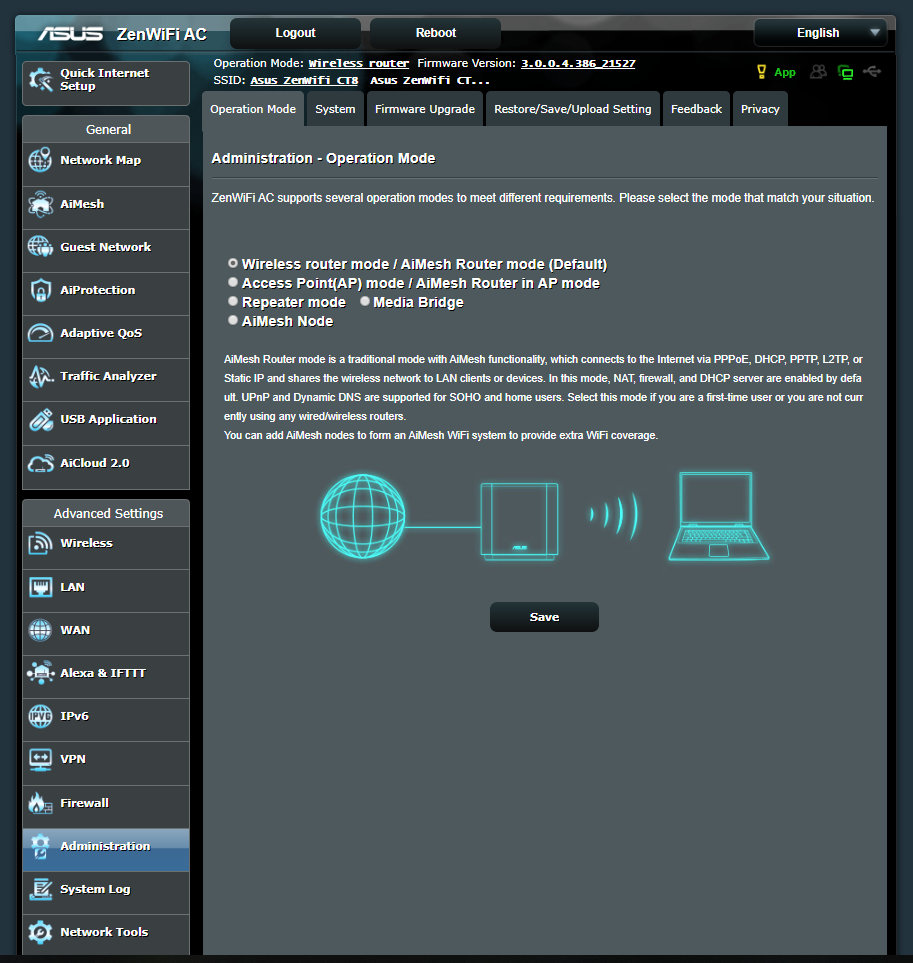Screen dimensions: 913x963
Task: Click the LAN port icon
Action: [41, 587]
